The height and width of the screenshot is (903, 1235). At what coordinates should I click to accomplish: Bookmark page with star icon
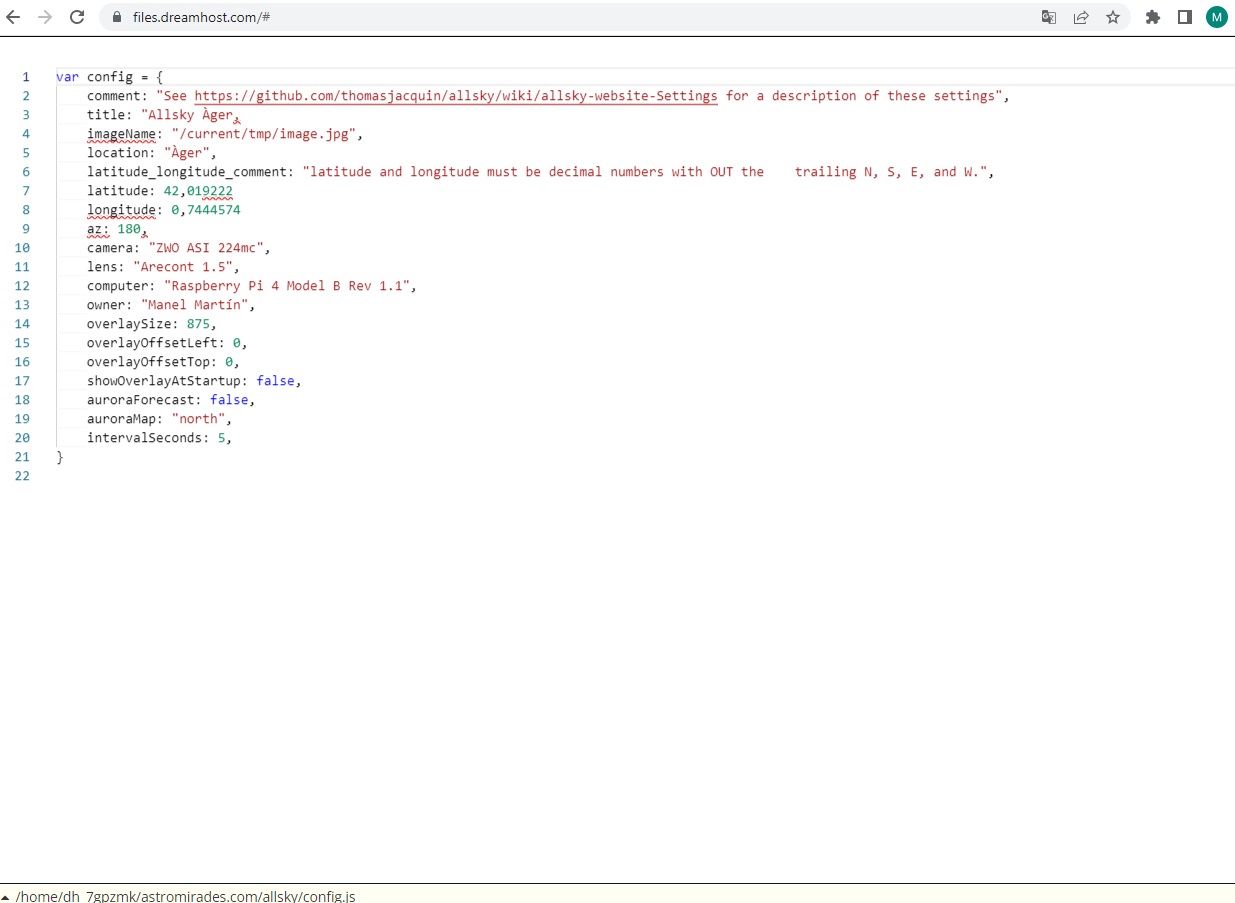click(x=1113, y=17)
